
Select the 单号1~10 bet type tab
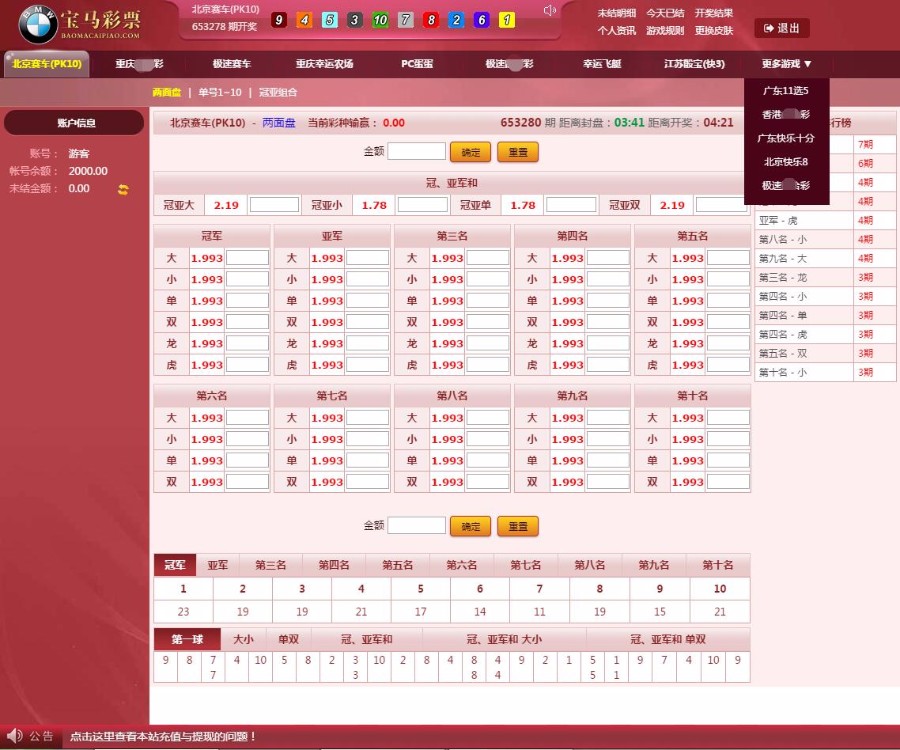coord(219,92)
